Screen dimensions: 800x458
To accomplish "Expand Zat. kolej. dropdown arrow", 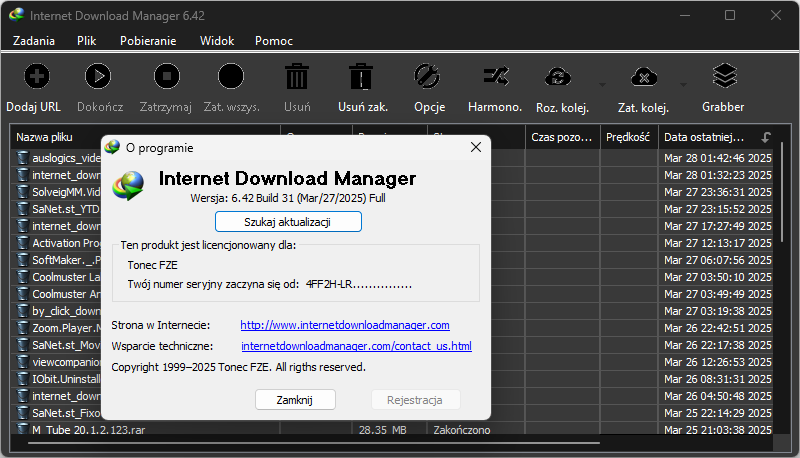I will [683, 85].
